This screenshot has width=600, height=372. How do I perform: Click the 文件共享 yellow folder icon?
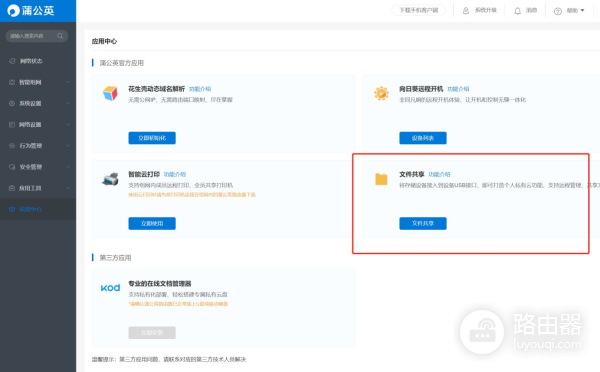click(381, 179)
